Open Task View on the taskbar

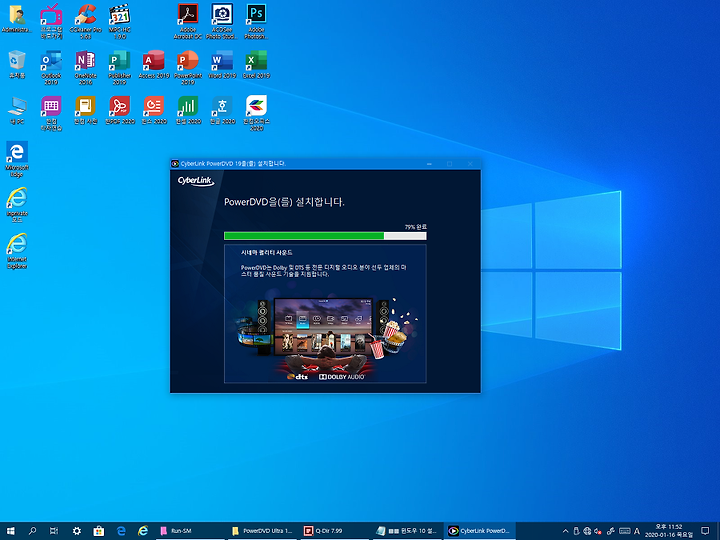[x=54, y=531]
